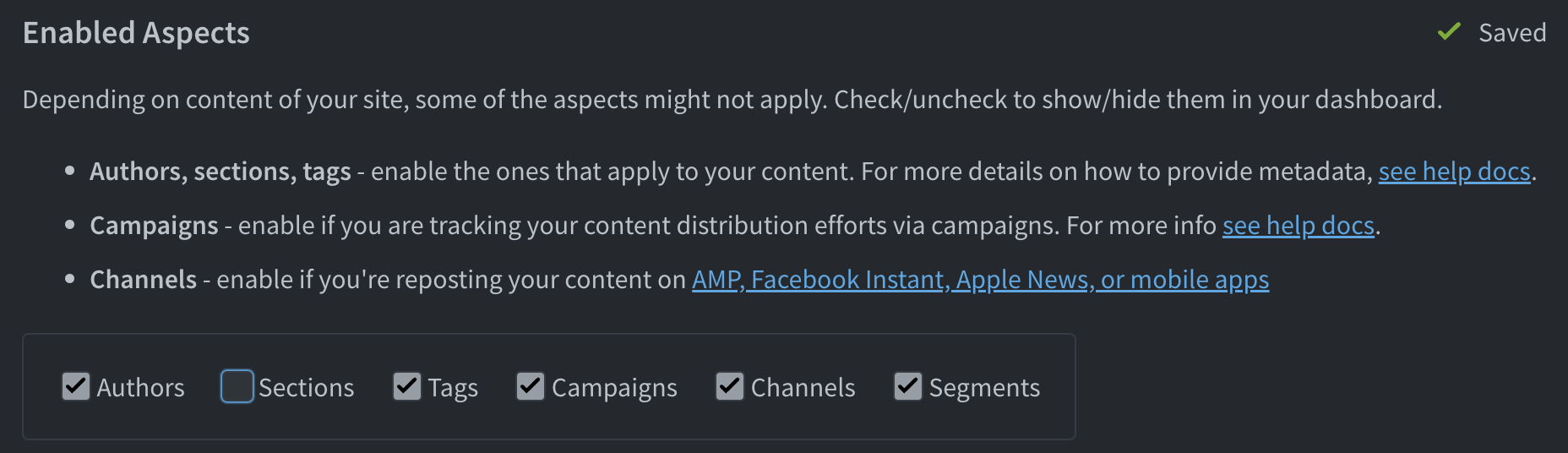Uncheck the Segments checkbox
Image resolution: width=1568 pixels, height=453 pixels.
pyautogui.click(x=908, y=386)
